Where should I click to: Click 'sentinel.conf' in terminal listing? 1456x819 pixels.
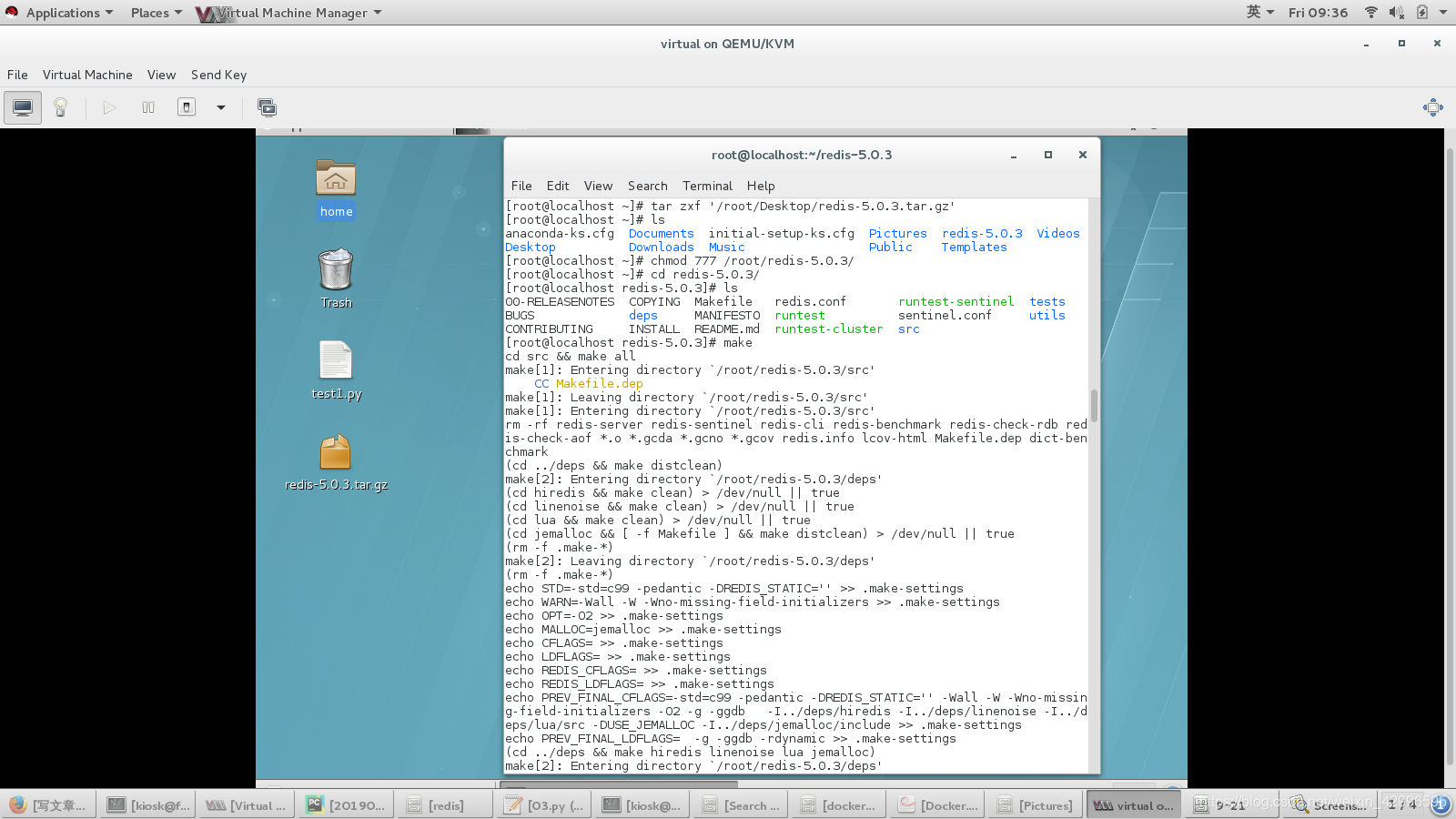point(945,316)
